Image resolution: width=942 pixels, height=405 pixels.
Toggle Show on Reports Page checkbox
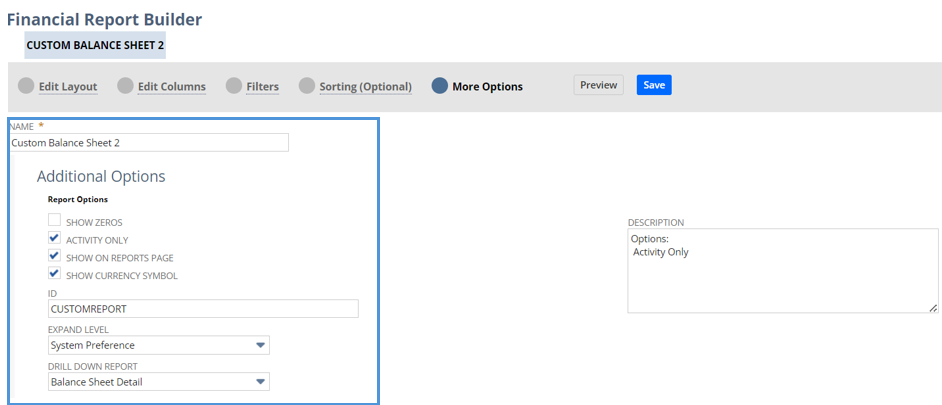pos(55,255)
